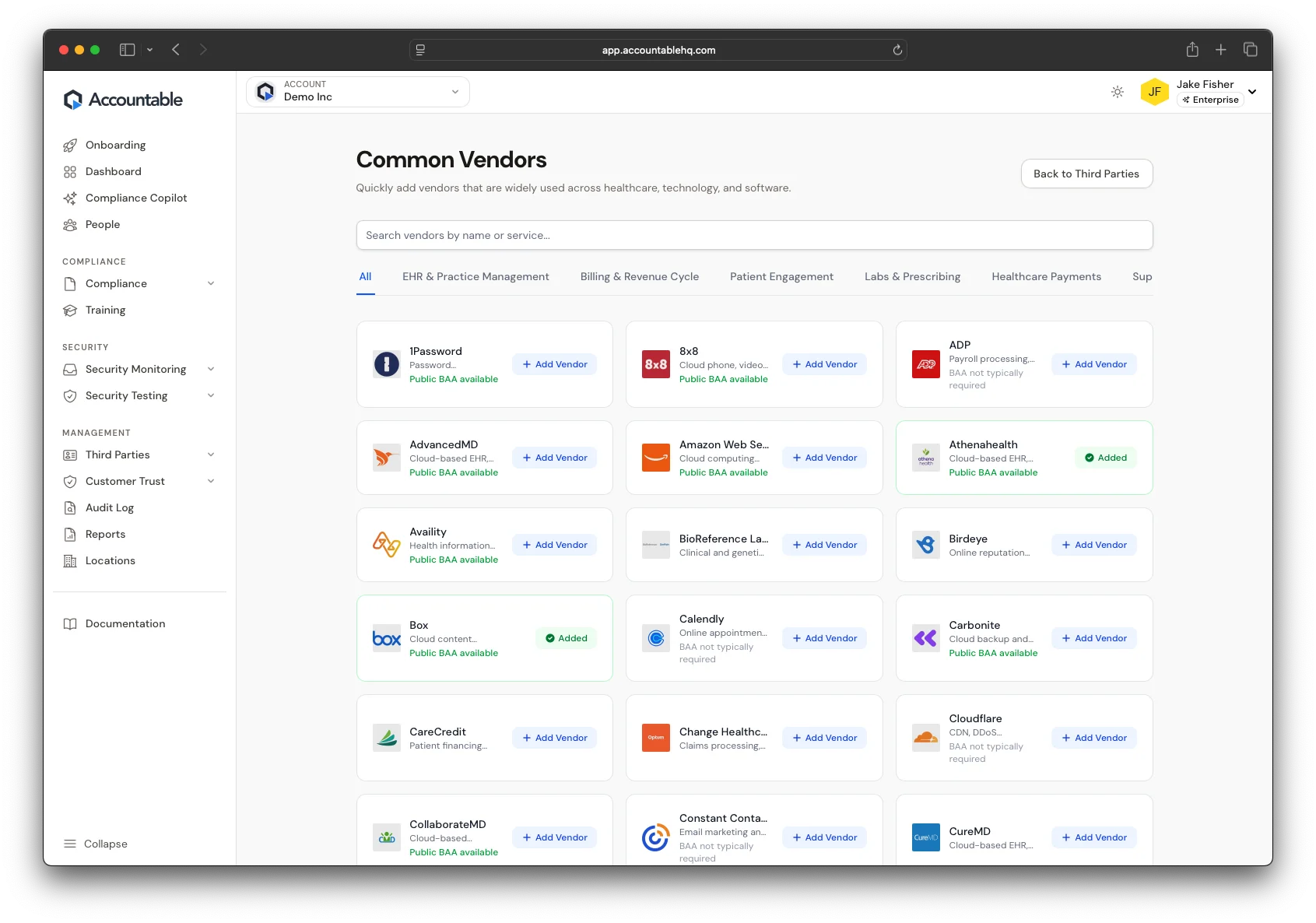Click the Documentation book icon
Viewport: 1316px width, 923px height.
click(x=70, y=624)
